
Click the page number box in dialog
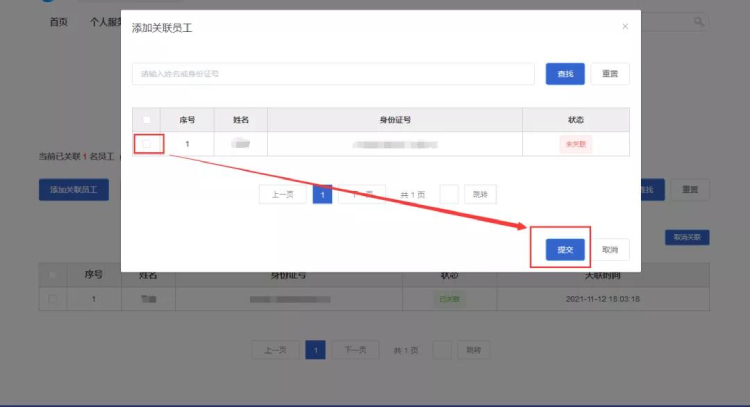tap(449, 194)
